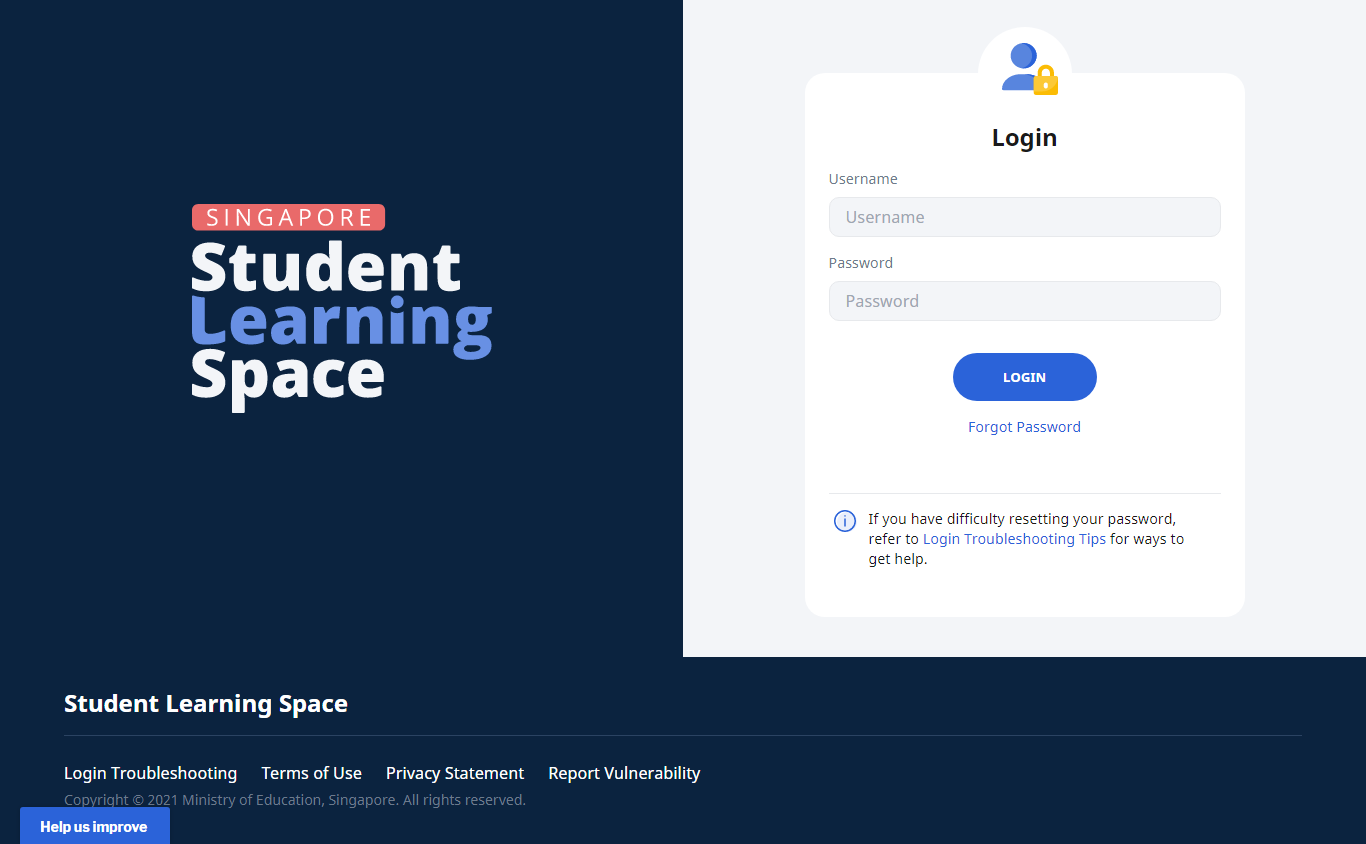The height and width of the screenshot is (844, 1366).
Task: Click the red SINGAPORE badge in logo
Action: click(288, 217)
